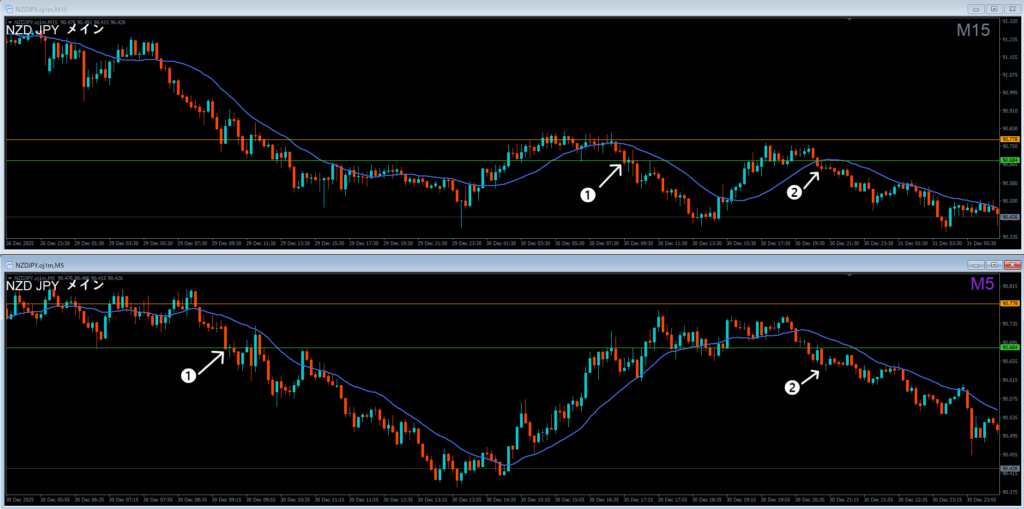Screen dimensions: 1024x509
Task: Click the 91.075 value on the M15 price axis
Action: [1010, 75]
